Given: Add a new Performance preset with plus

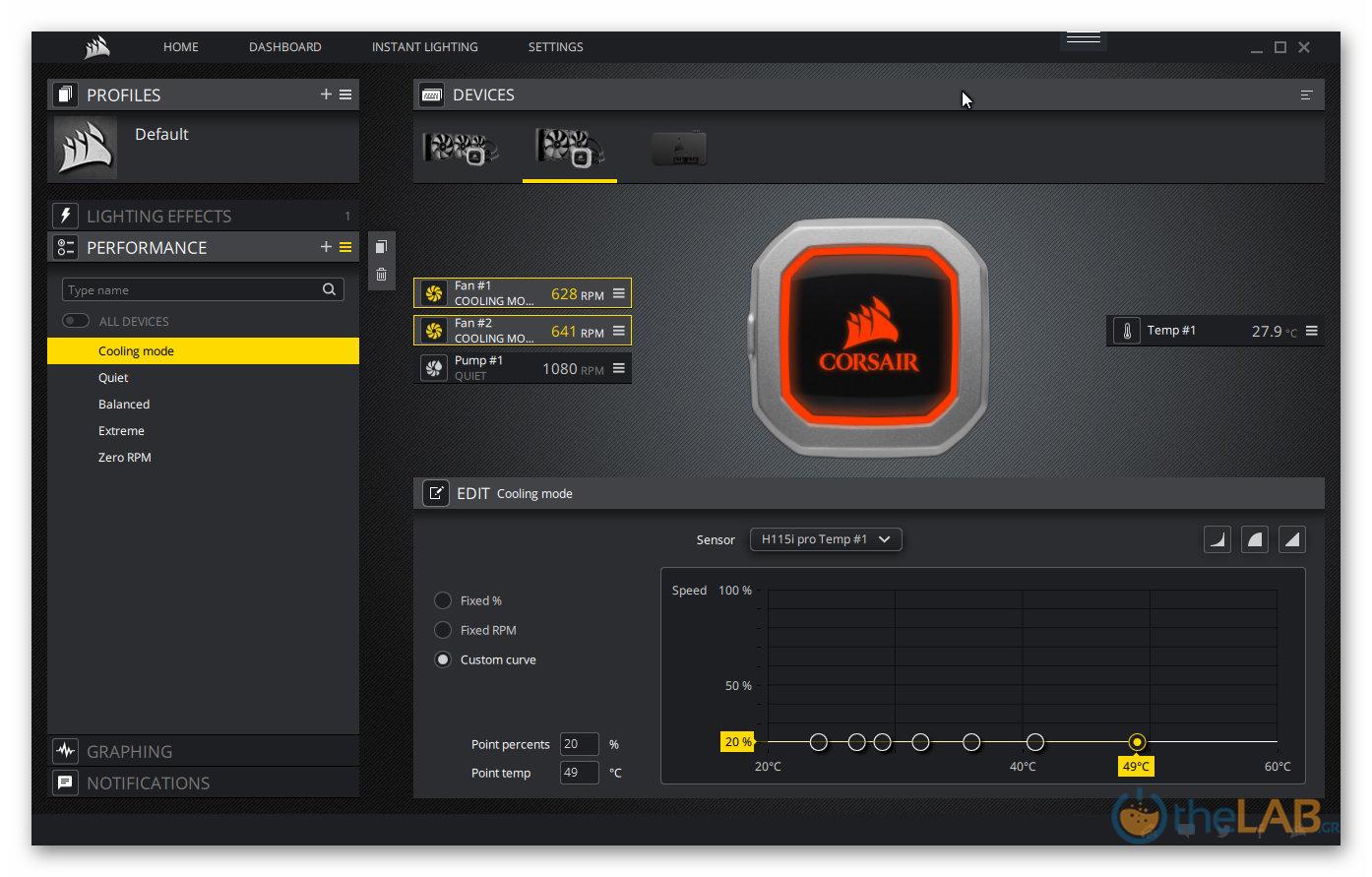Looking at the screenshot, I should (x=326, y=247).
